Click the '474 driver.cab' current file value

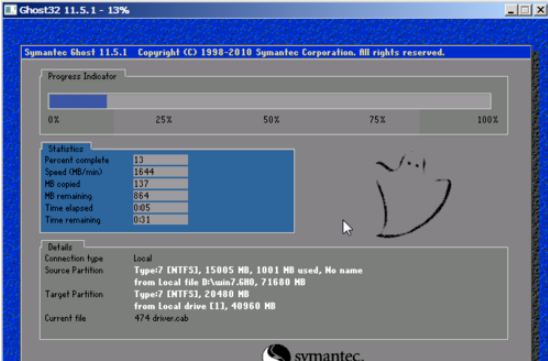tap(161, 318)
